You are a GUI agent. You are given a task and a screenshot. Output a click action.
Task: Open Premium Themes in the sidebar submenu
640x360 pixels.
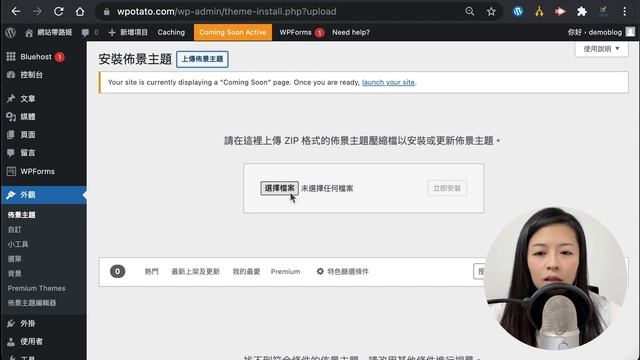click(x=36, y=288)
